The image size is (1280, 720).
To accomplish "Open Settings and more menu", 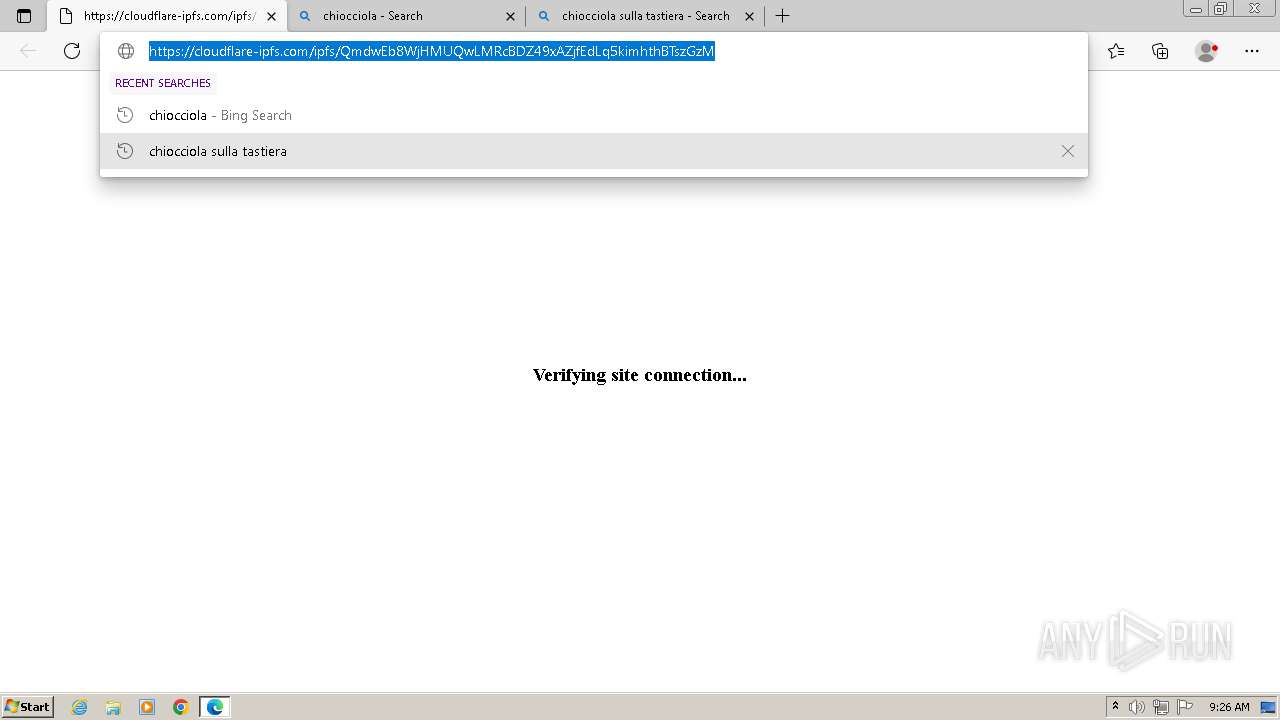I will [1252, 51].
